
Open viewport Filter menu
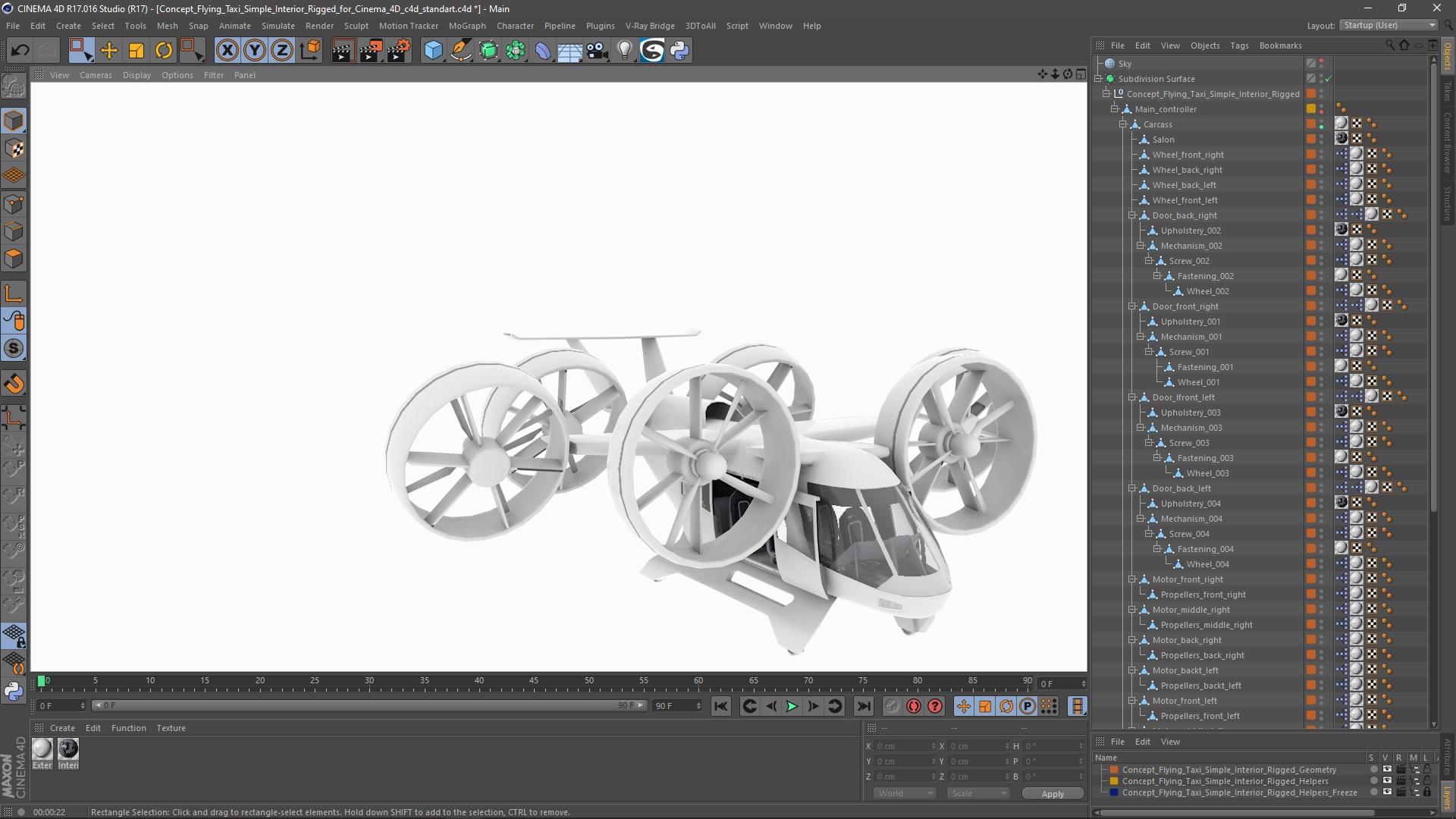(x=214, y=75)
